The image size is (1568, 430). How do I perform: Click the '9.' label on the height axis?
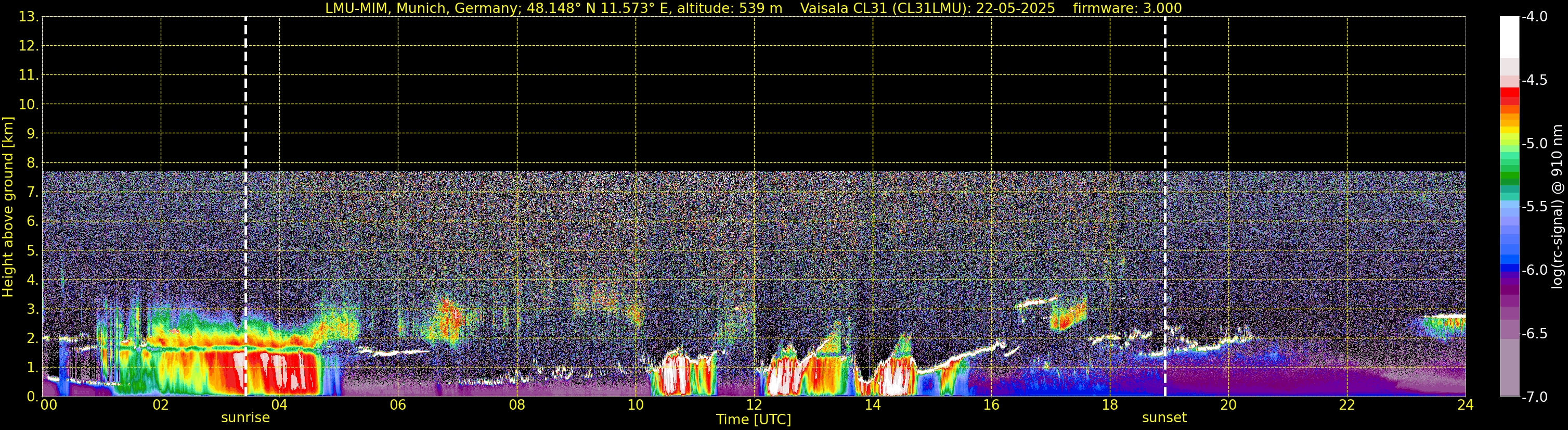(x=32, y=134)
